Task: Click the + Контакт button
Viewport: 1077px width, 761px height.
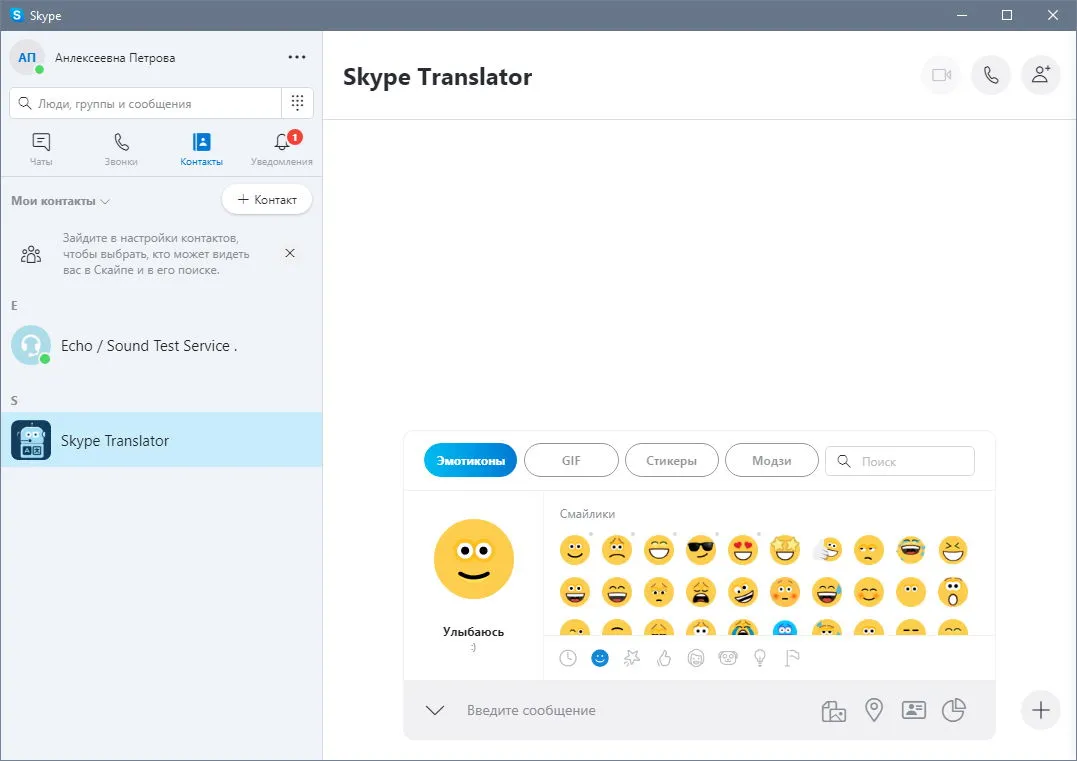Action: [x=267, y=200]
